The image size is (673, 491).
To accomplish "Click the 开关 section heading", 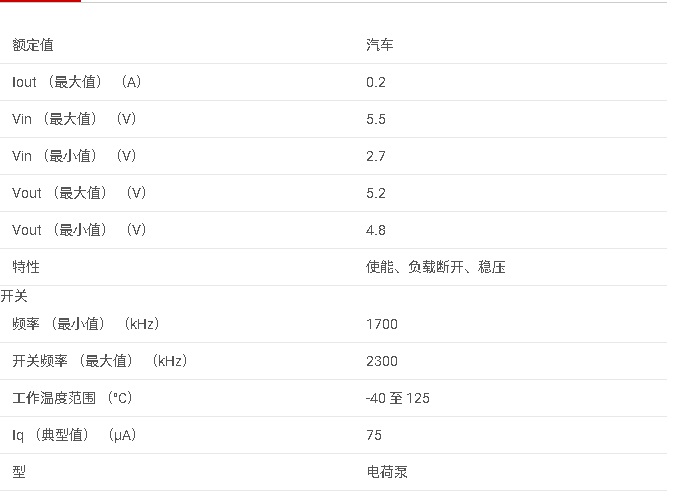I will click(x=14, y=296).
